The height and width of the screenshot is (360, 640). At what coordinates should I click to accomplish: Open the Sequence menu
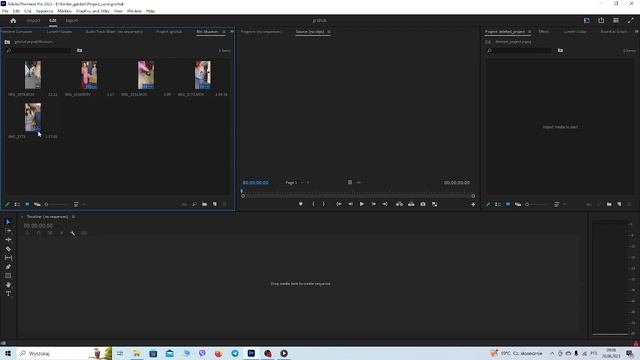[44, 11]
